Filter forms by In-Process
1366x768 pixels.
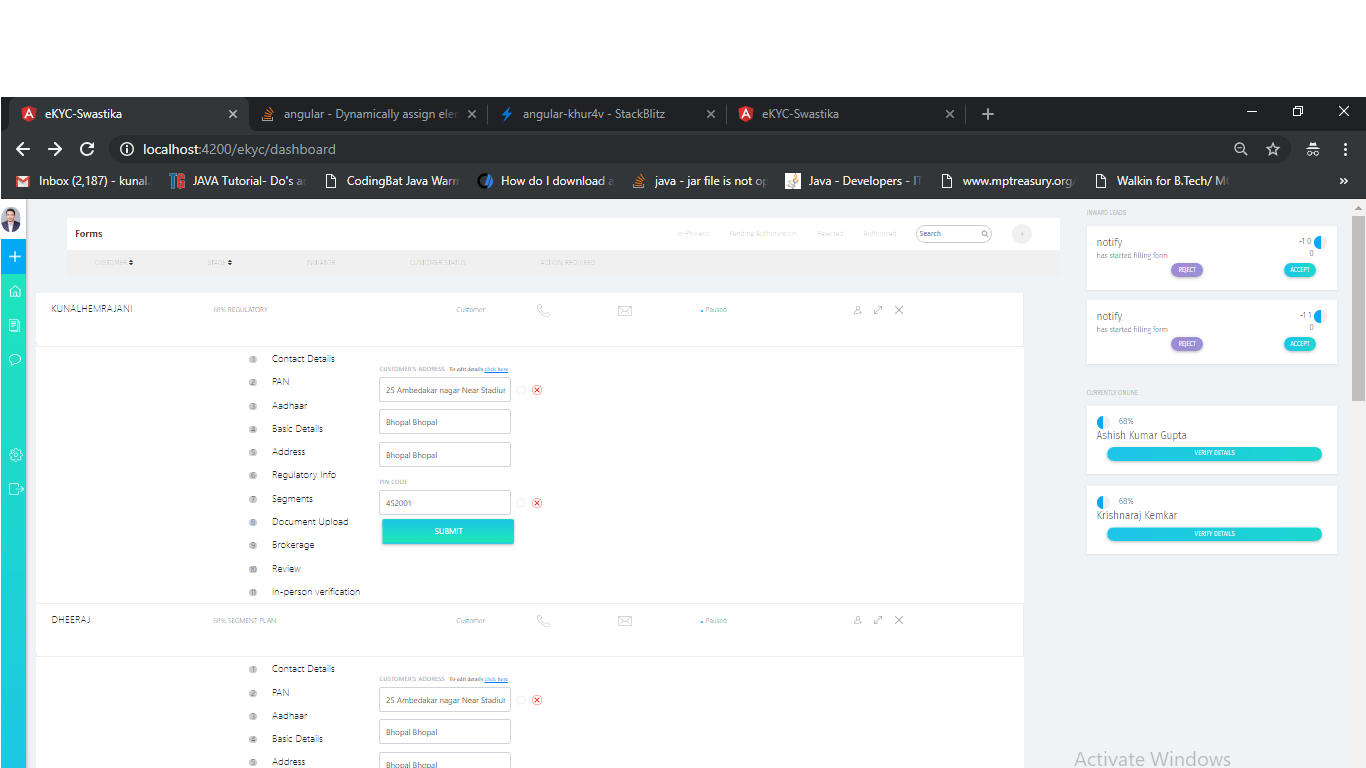click(x=694, y=234)
